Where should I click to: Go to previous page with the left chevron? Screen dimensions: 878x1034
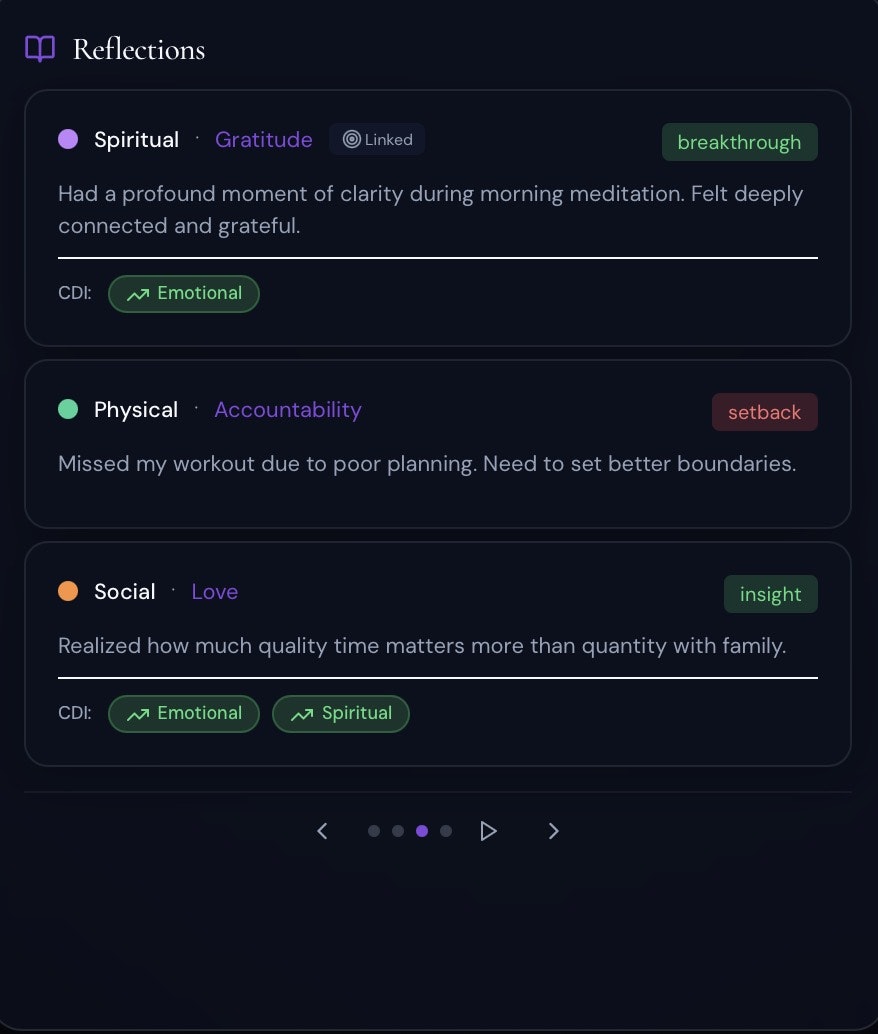coord(322,831)
